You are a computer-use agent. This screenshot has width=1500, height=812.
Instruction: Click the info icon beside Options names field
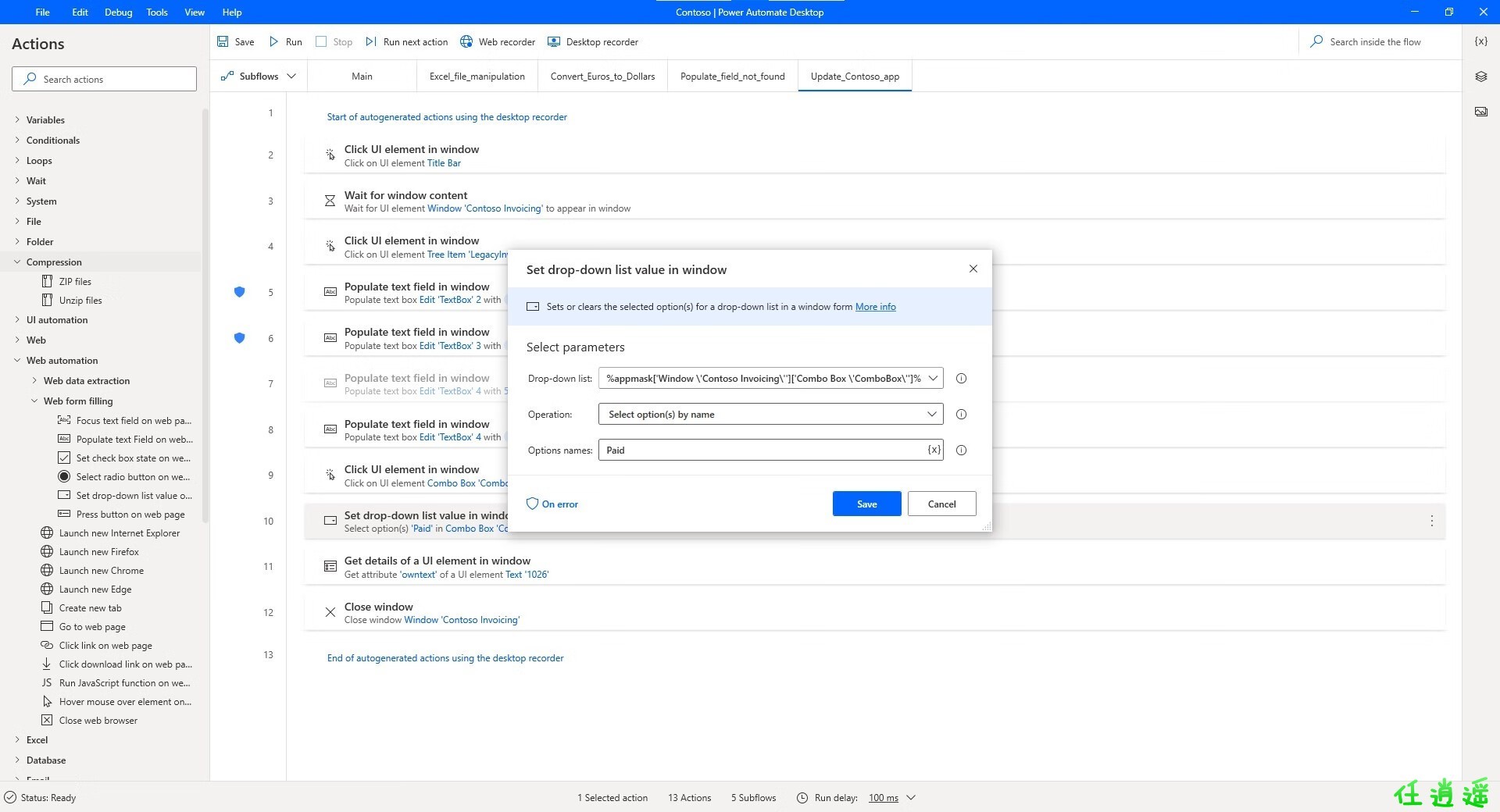(x=961, y=451)
